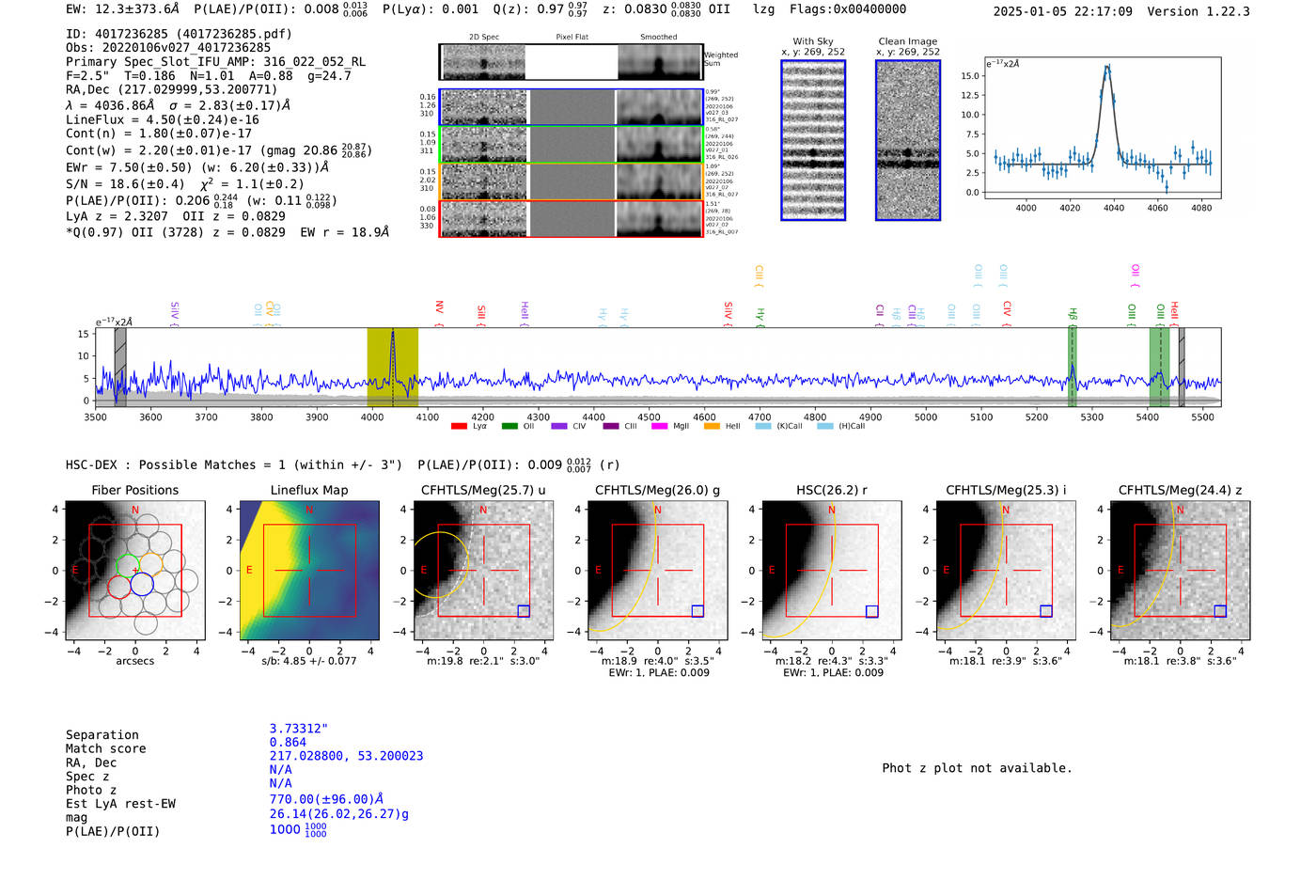Click the blue fiber circle in Fiber Positions

(x=142, y=585)
